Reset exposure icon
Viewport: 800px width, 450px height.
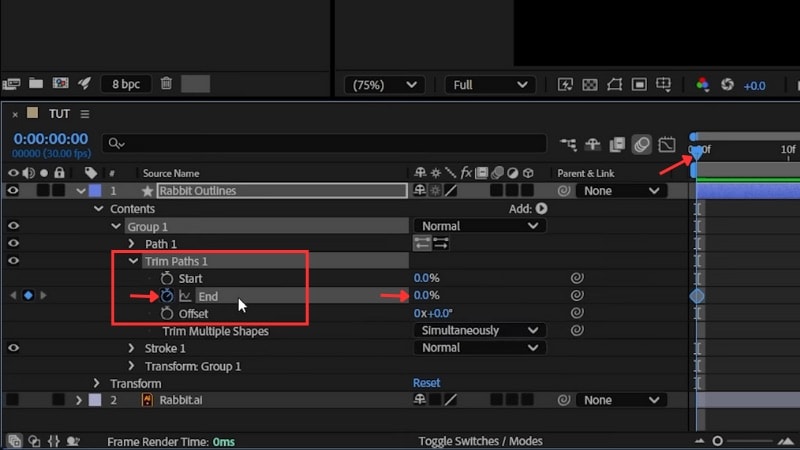pos(728,85)
